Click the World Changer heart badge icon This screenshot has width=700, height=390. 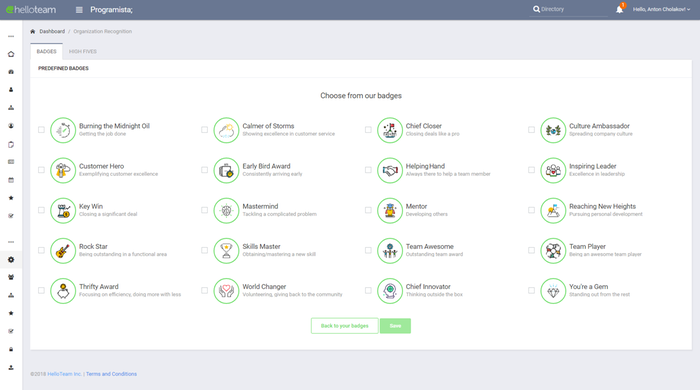(x=226, y=290)
